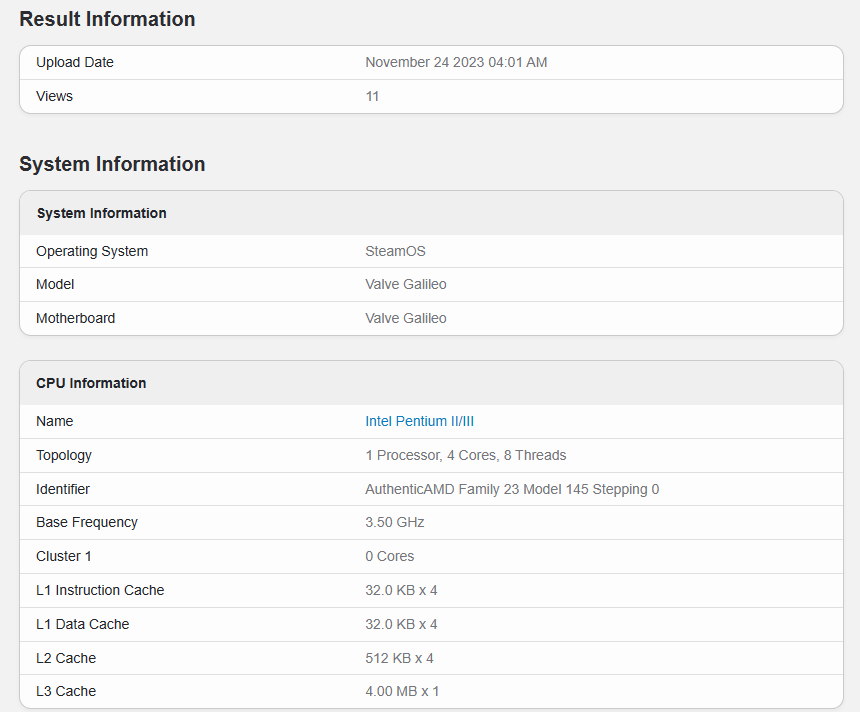Click the System Information page heading
Image resolution: width=860 pixels, height=712 pixels.
pos(112,164)
